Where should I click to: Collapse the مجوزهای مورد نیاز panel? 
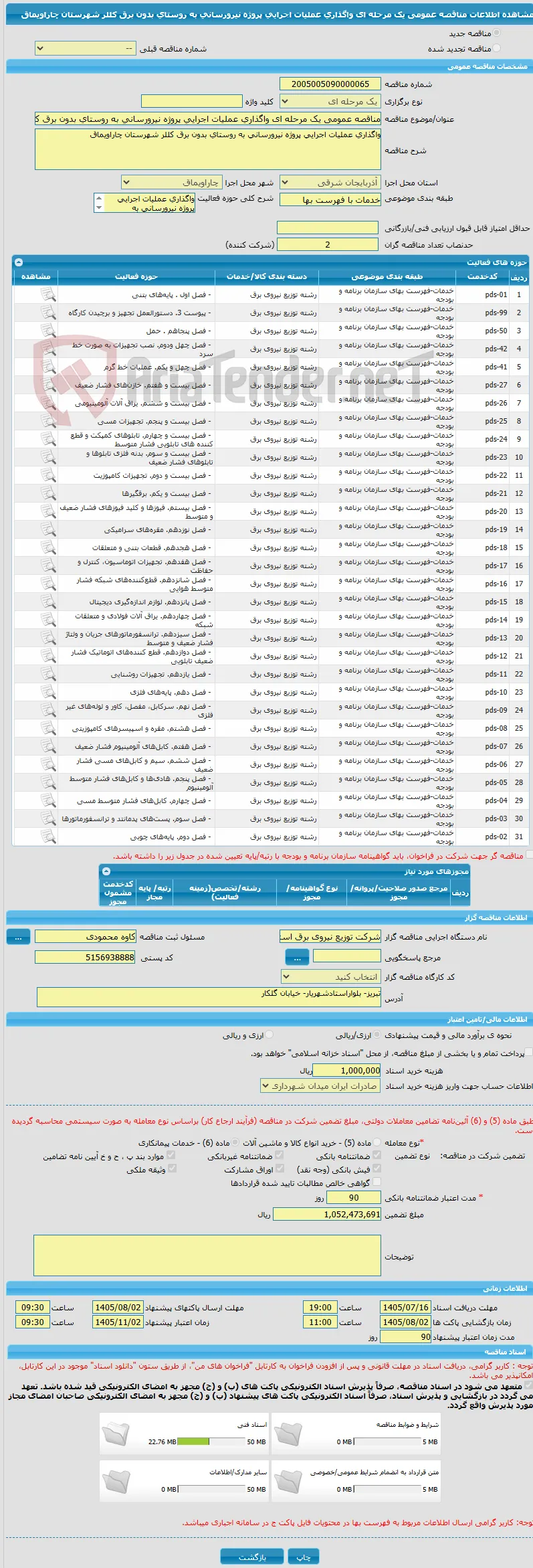[x=106, y=871]
